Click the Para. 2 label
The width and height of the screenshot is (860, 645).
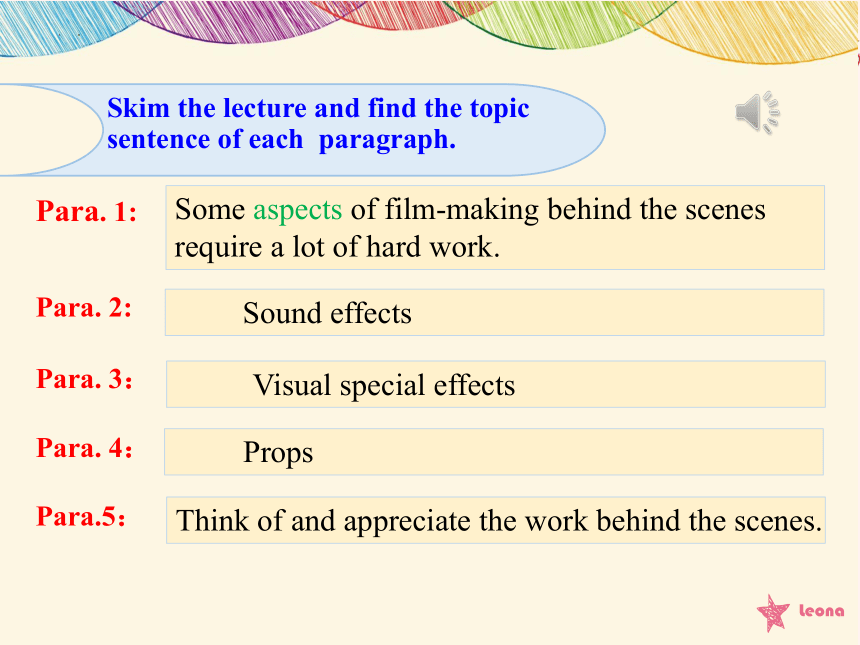pyautogui.click(x=84, y=307)
